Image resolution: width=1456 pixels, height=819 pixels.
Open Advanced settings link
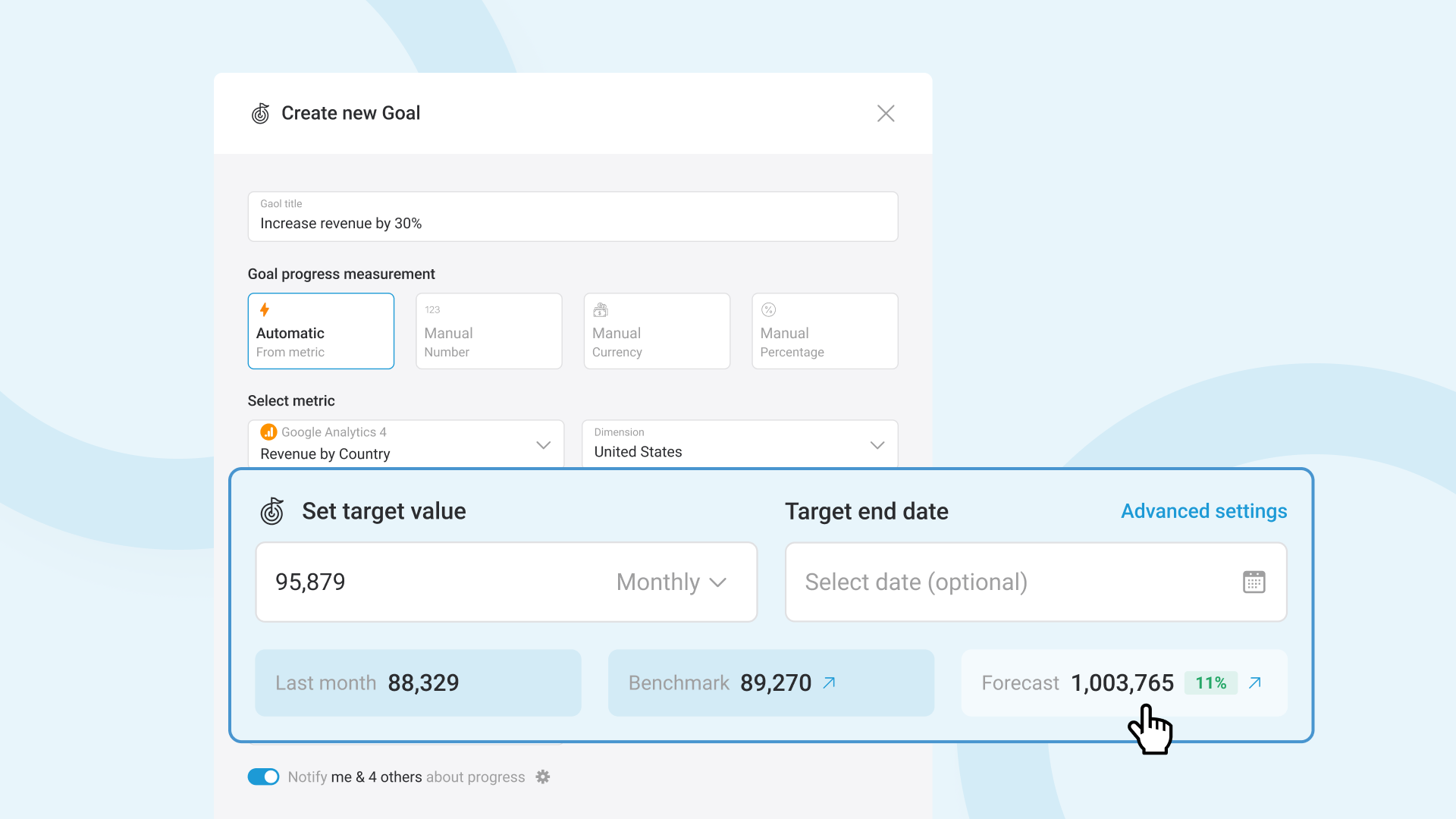[1203, 511]
